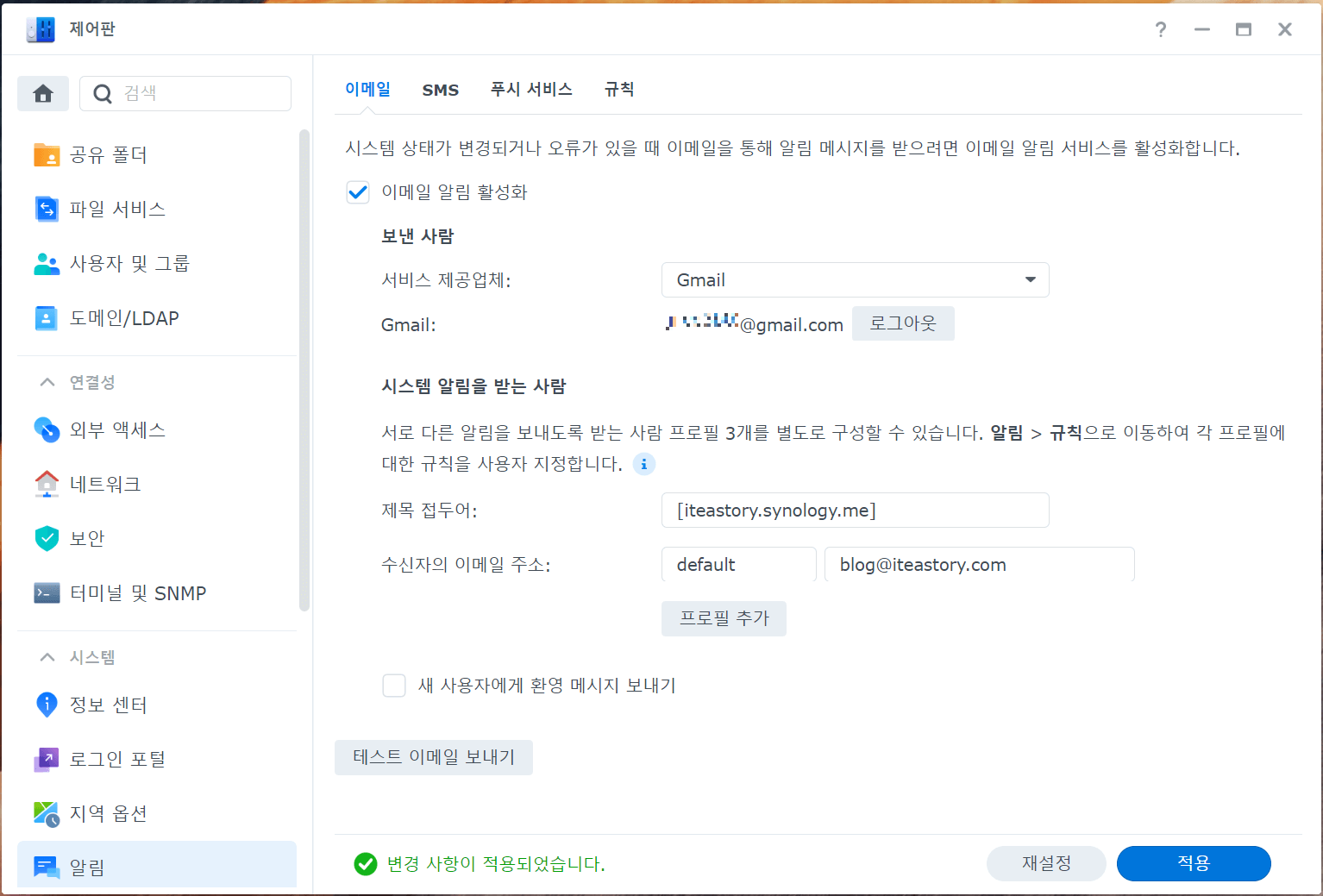Open 외부 액세스 icon
The width and height of the screenshot is (1323, 896).
coord(47,429)
